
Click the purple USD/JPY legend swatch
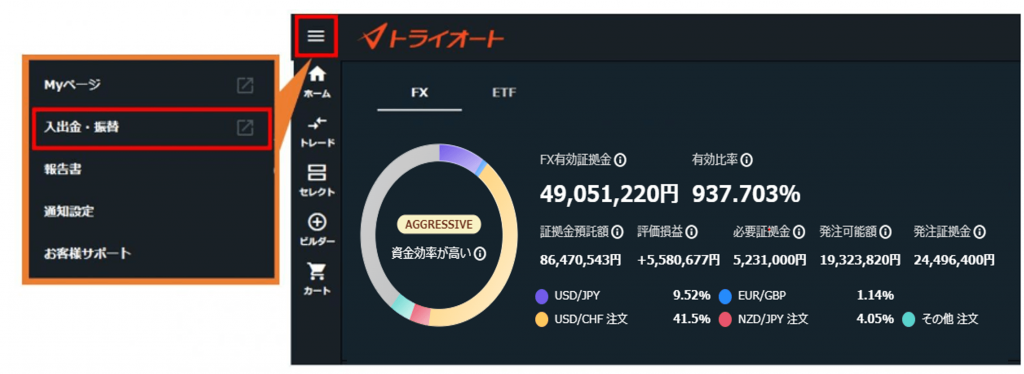pos(541,297)
